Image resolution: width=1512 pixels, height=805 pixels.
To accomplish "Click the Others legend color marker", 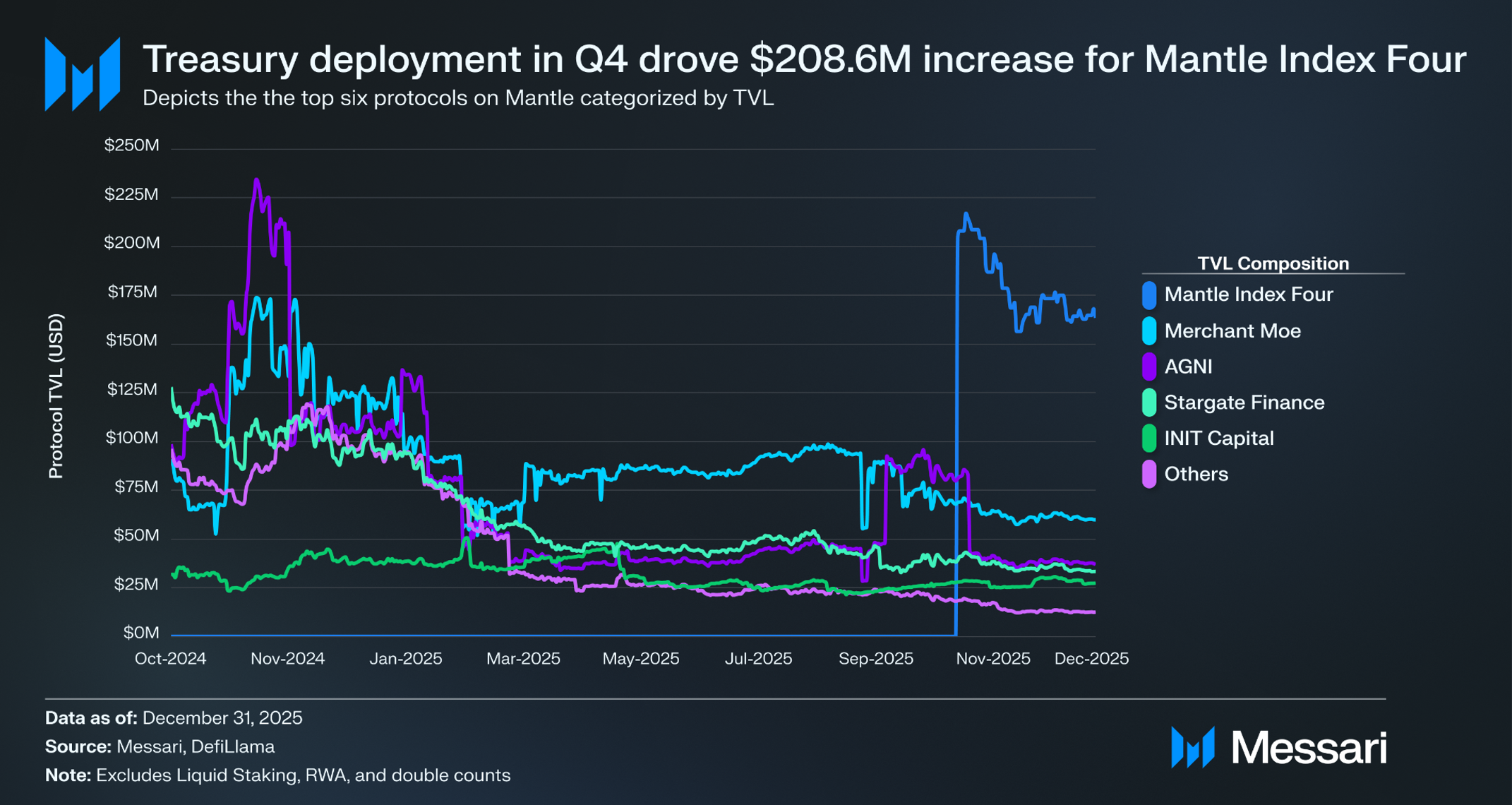I will (1149, 475).
